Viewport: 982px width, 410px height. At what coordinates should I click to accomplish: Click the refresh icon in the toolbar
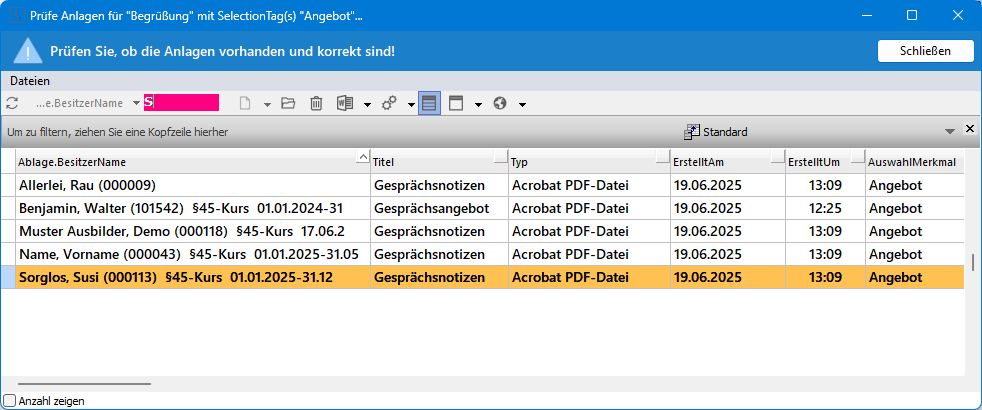(x=12, y=103)
